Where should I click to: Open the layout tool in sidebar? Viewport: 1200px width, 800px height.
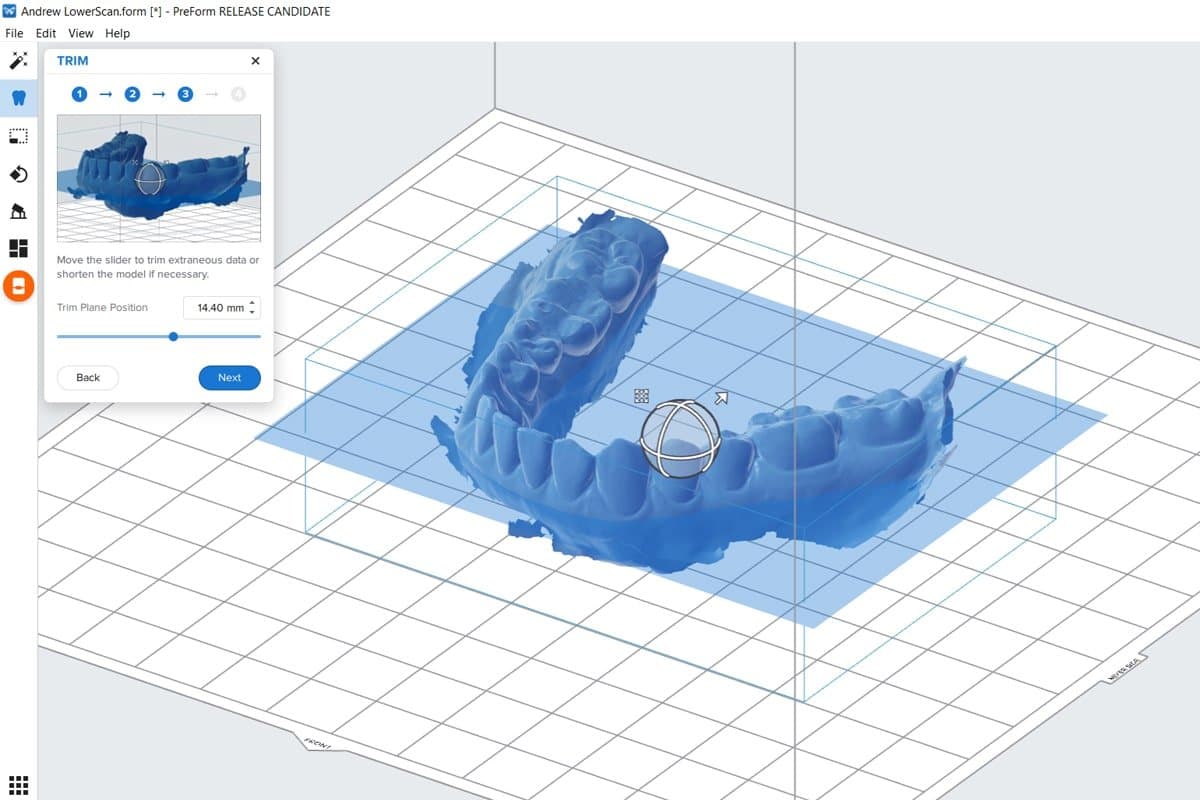click(18, 246)
